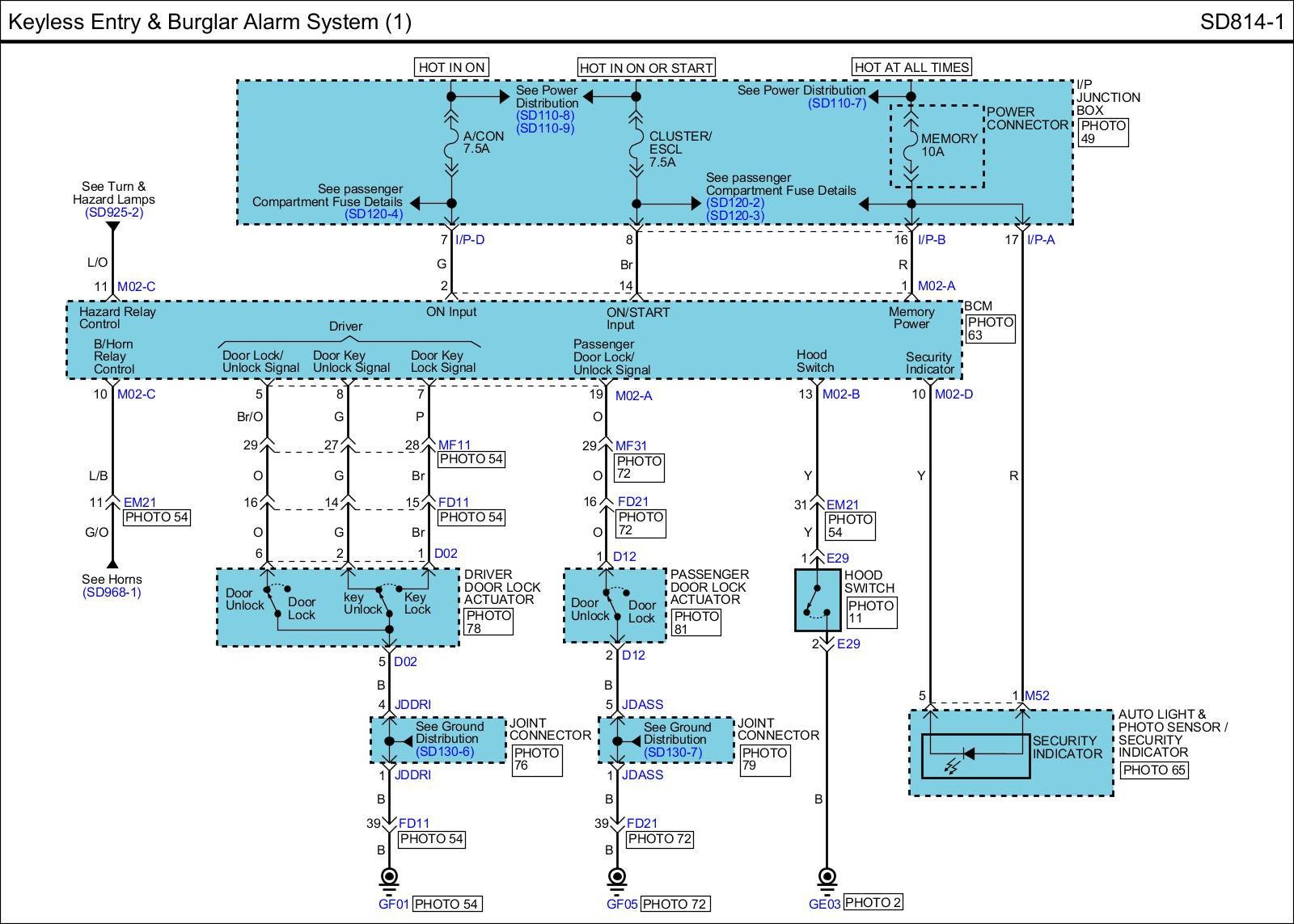Open the SD130-6 ground distribution link
This screenshot has width=1294, height=924.
[x=445, y=752]
